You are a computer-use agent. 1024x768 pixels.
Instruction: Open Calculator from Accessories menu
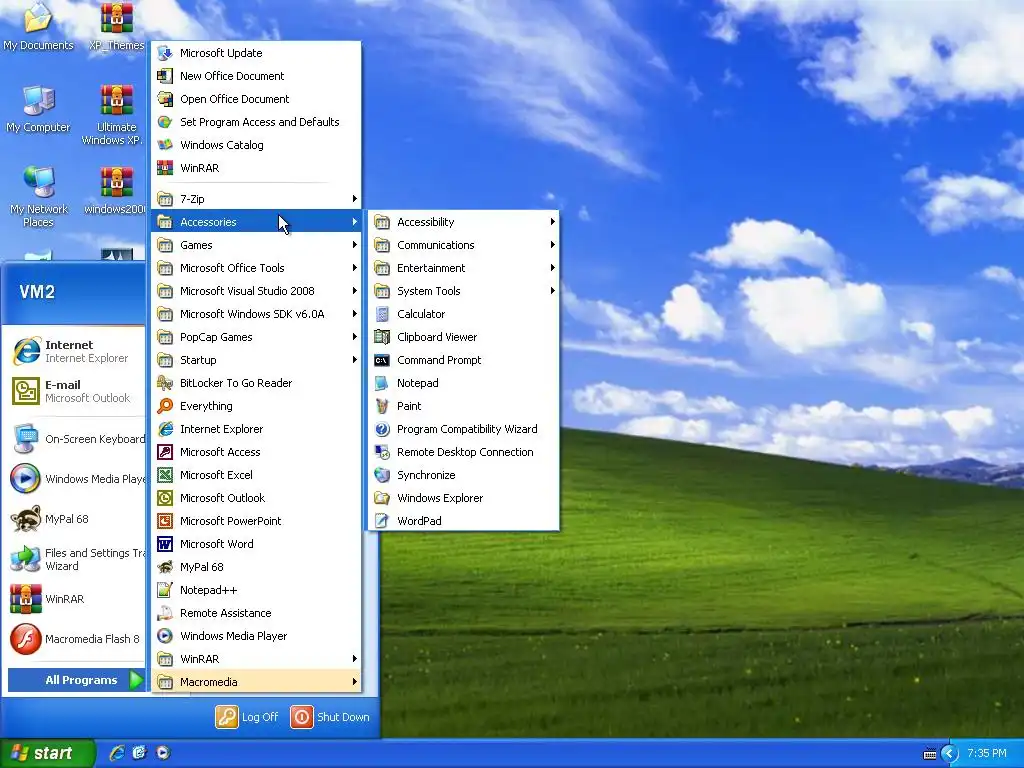[x=464, y=314]
